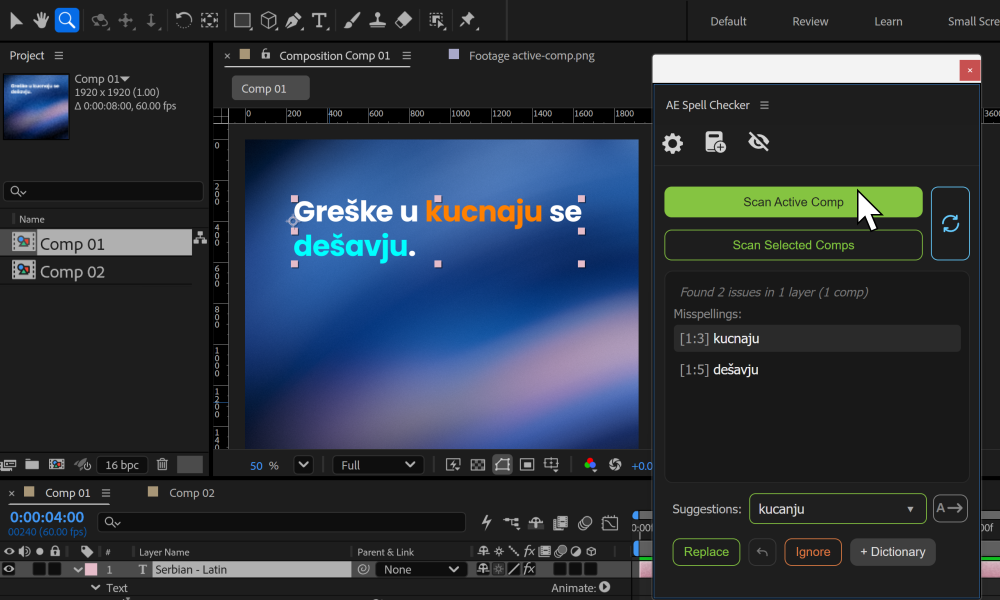
Task: Collapse the Serbian - Latin layer twirl arrow
Action: coord(77,569)
